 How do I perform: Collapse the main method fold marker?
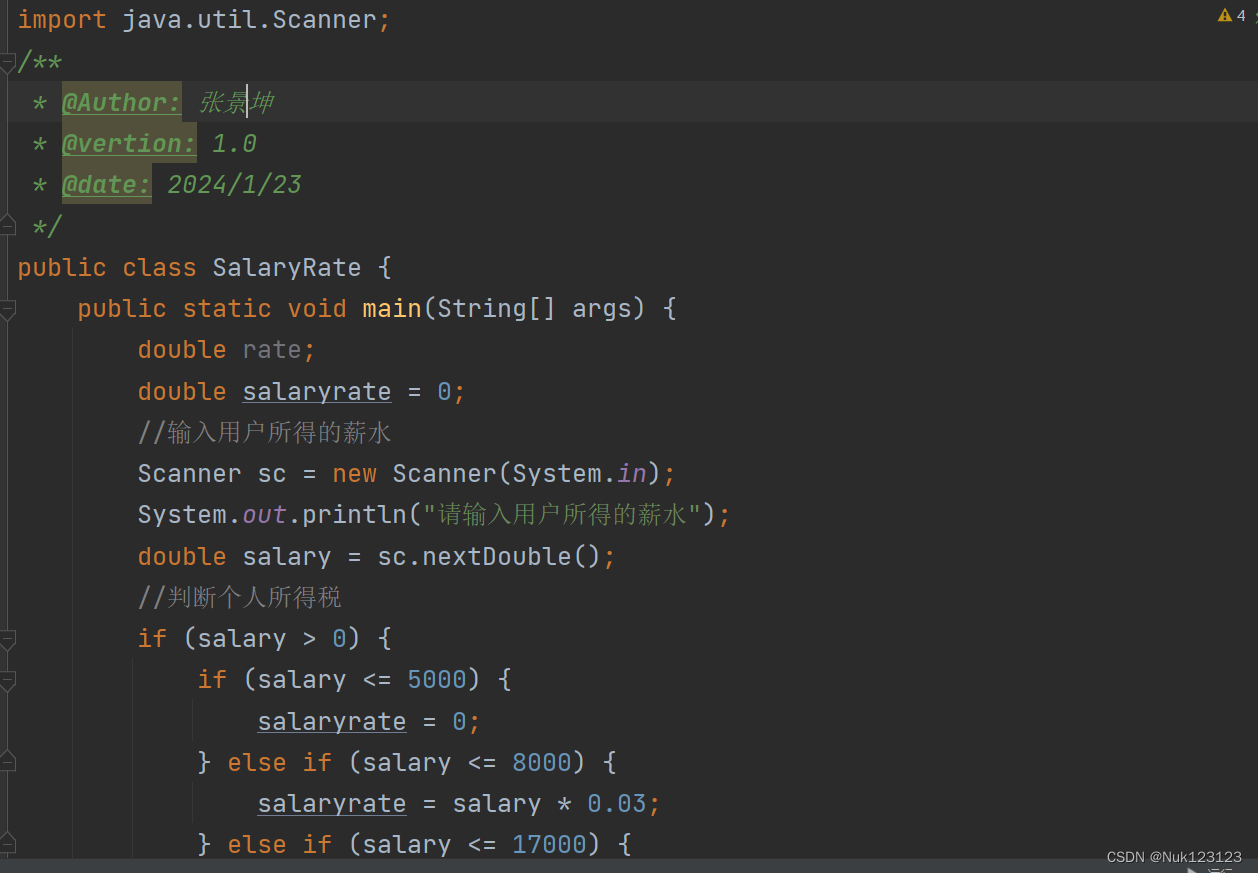tap(7, 309)
